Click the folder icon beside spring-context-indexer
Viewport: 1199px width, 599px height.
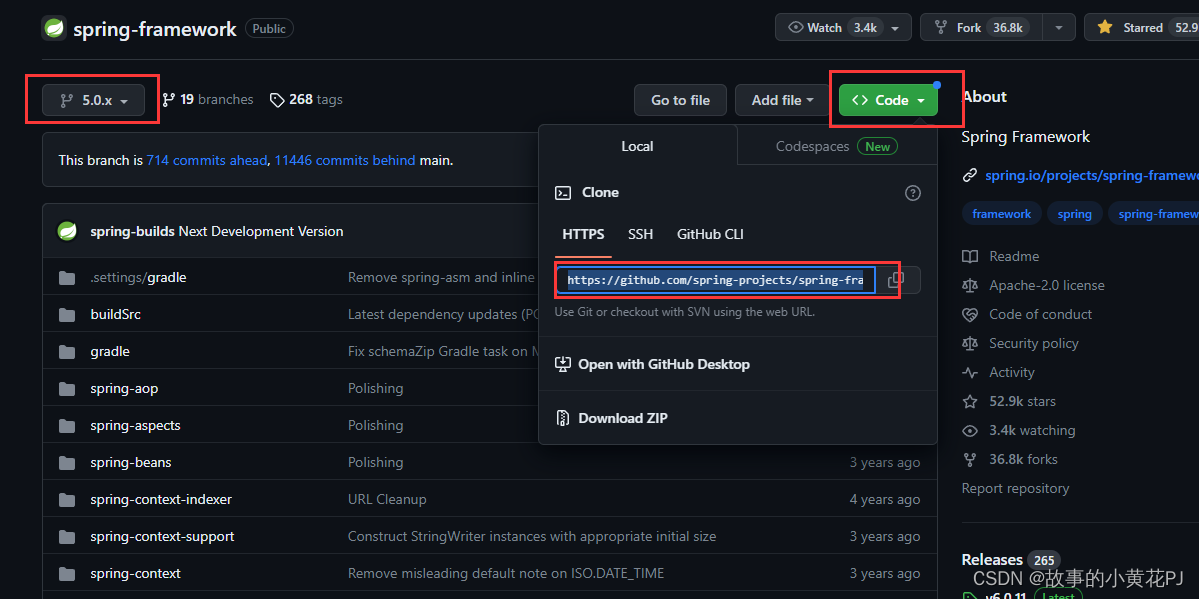[67, 500]
